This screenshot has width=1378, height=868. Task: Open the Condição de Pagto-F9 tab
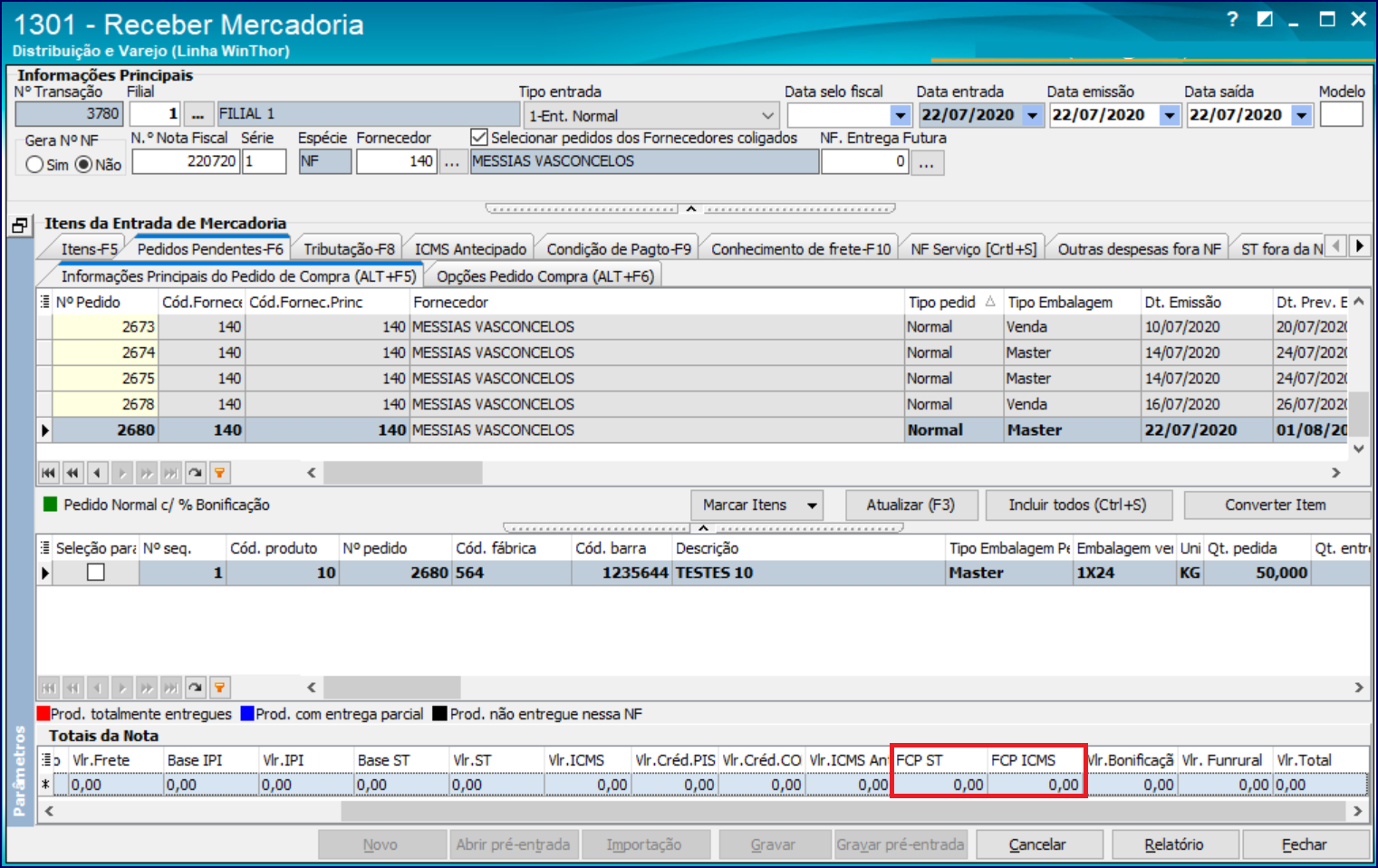click(619, 249)
